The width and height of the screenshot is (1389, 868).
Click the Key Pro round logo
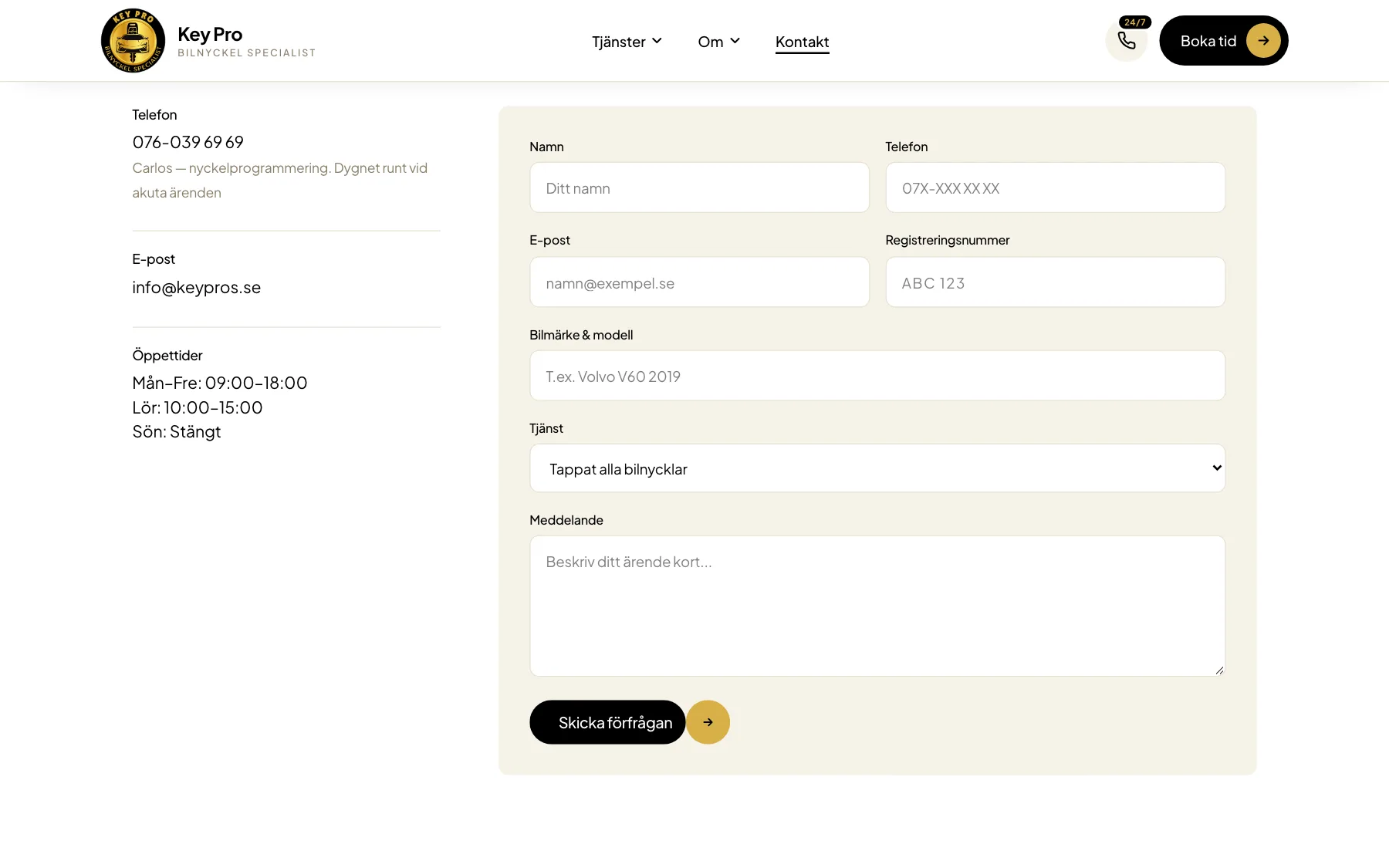(x=133, y=41)
